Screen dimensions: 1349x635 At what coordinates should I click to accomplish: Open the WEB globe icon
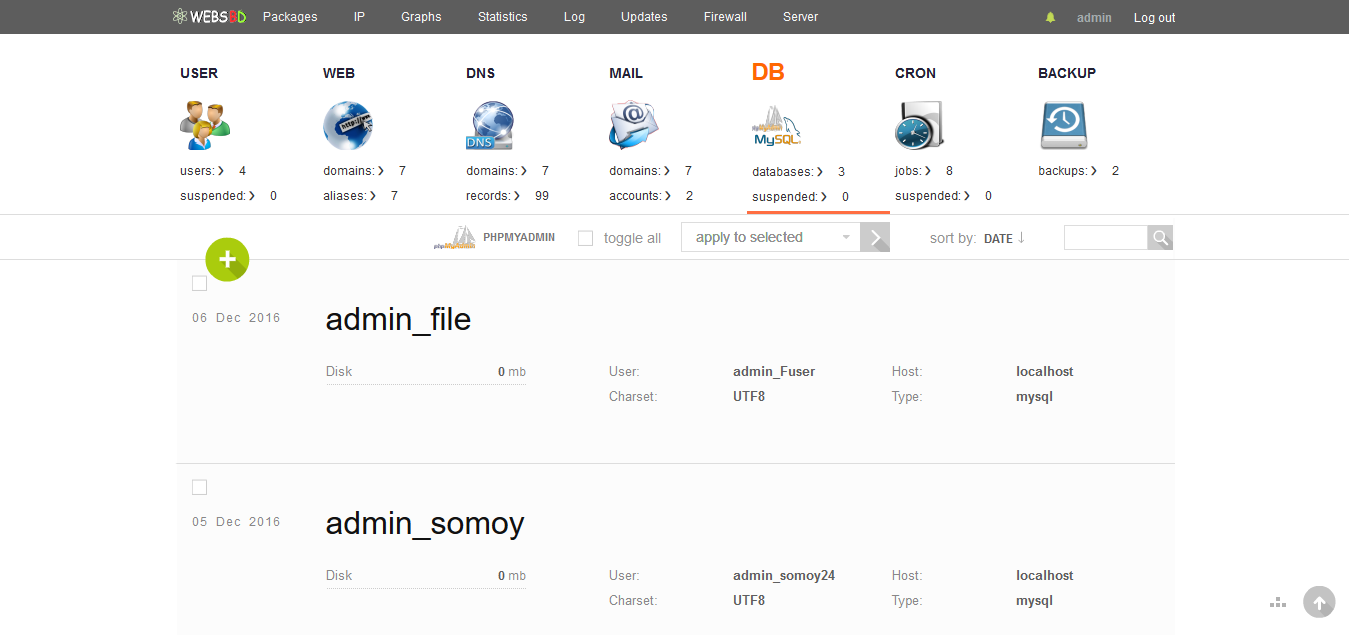[347, 126]
